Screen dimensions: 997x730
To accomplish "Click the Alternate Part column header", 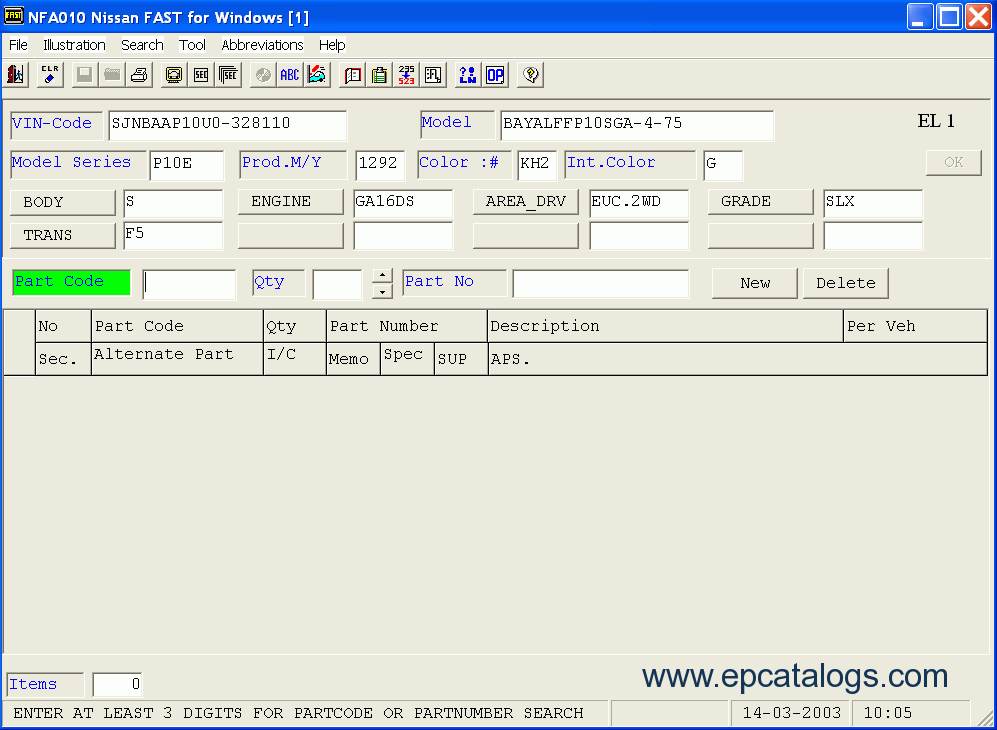I will [177, 359].
